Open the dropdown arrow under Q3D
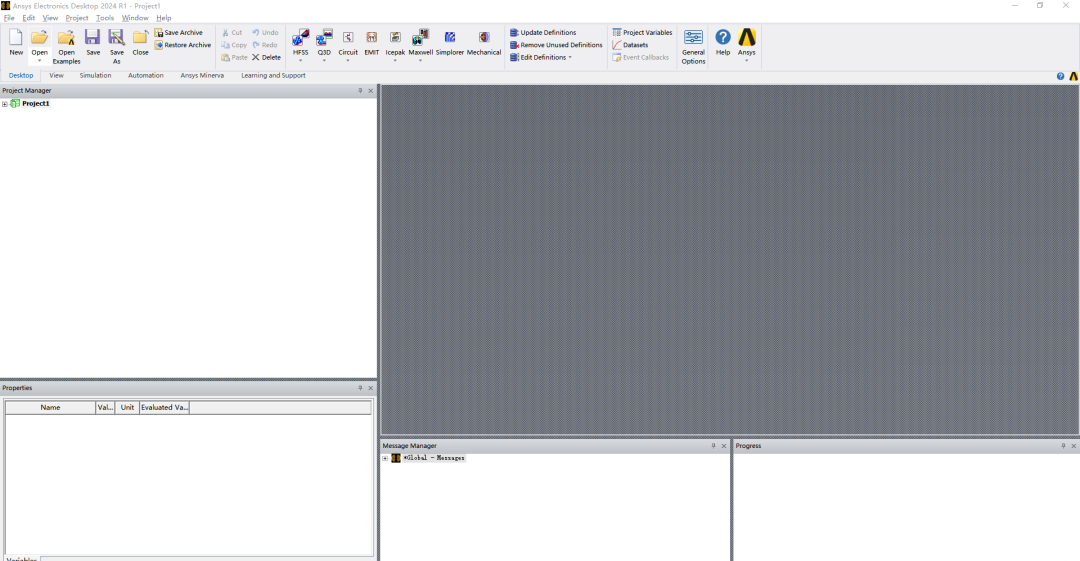 [x=324, y=61]
